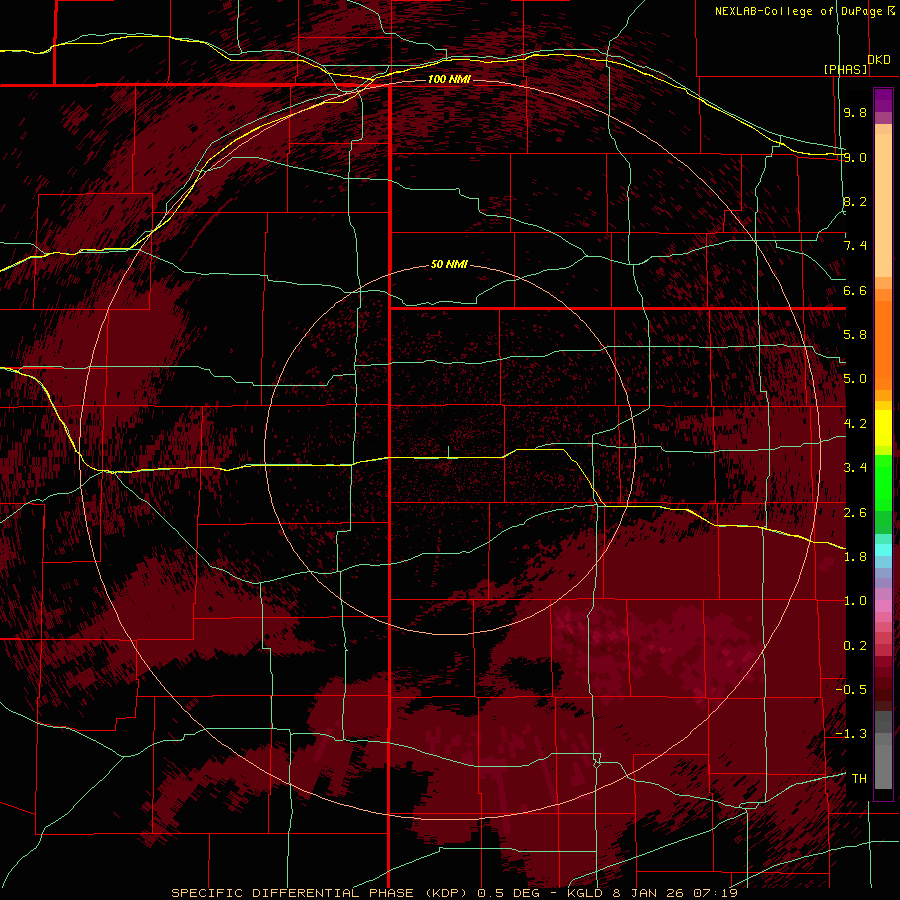The width and height of the screenshot is (900, 900).
Task: Click the -1.3 value on the color scale
Action: (x=851, y=734)
